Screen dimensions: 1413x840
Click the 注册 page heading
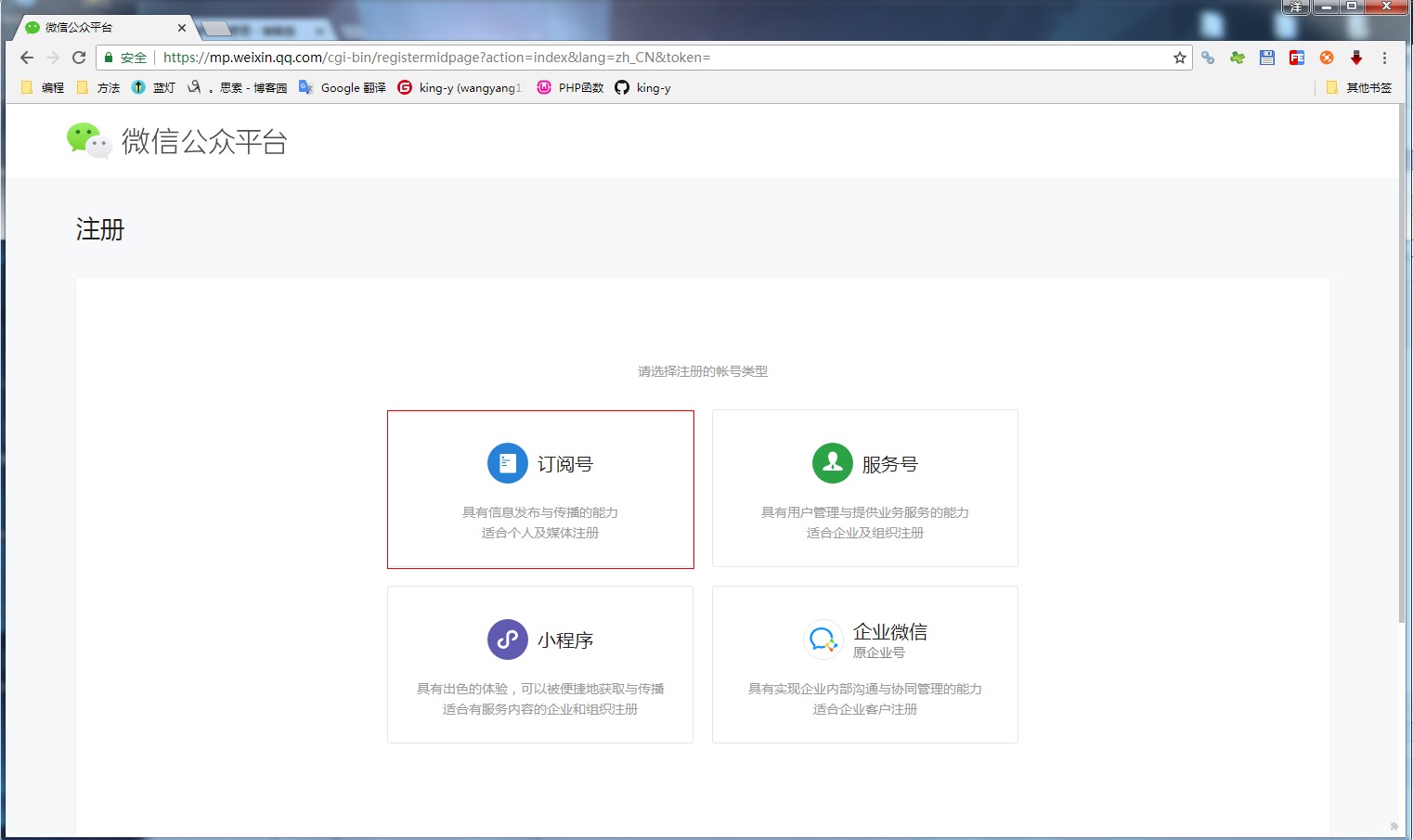[x=100, y=229]
